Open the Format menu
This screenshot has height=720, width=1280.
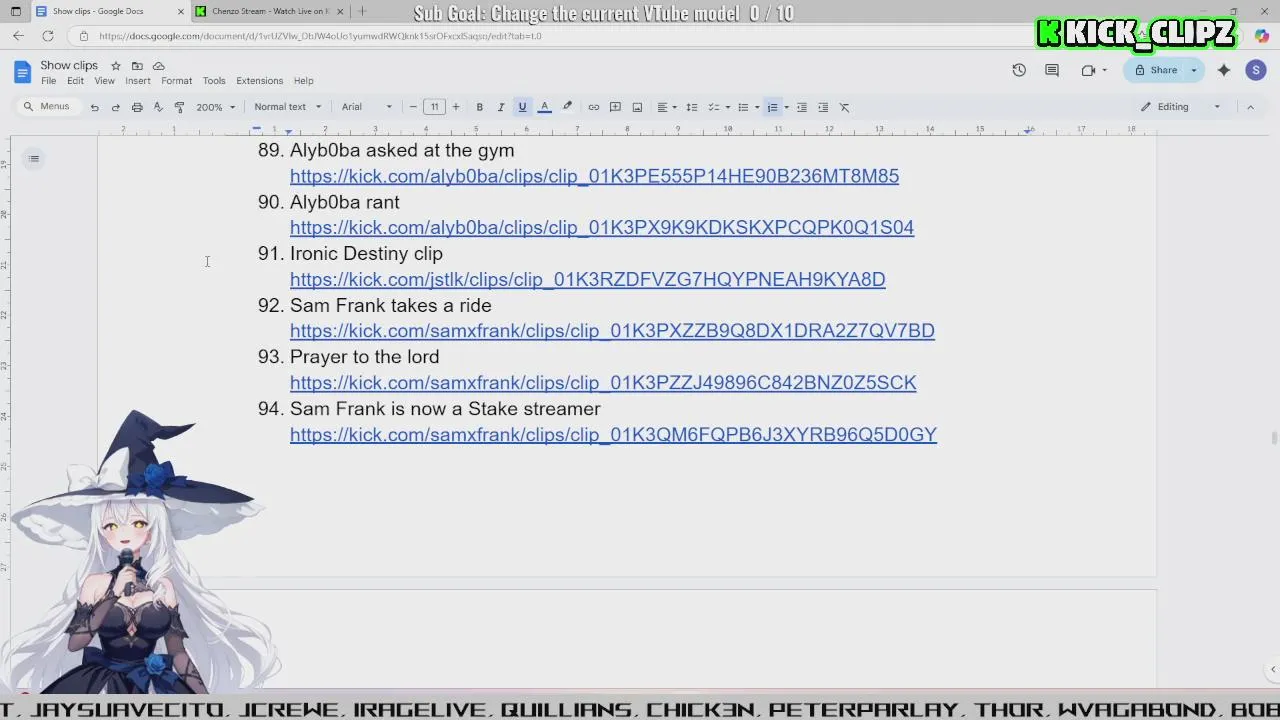tap(176, 81)
